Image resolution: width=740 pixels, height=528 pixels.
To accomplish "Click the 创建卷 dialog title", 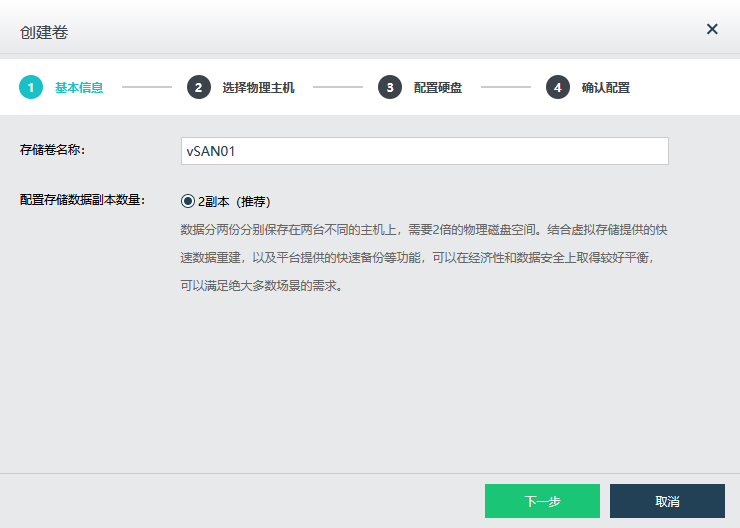I will point(44,31).
